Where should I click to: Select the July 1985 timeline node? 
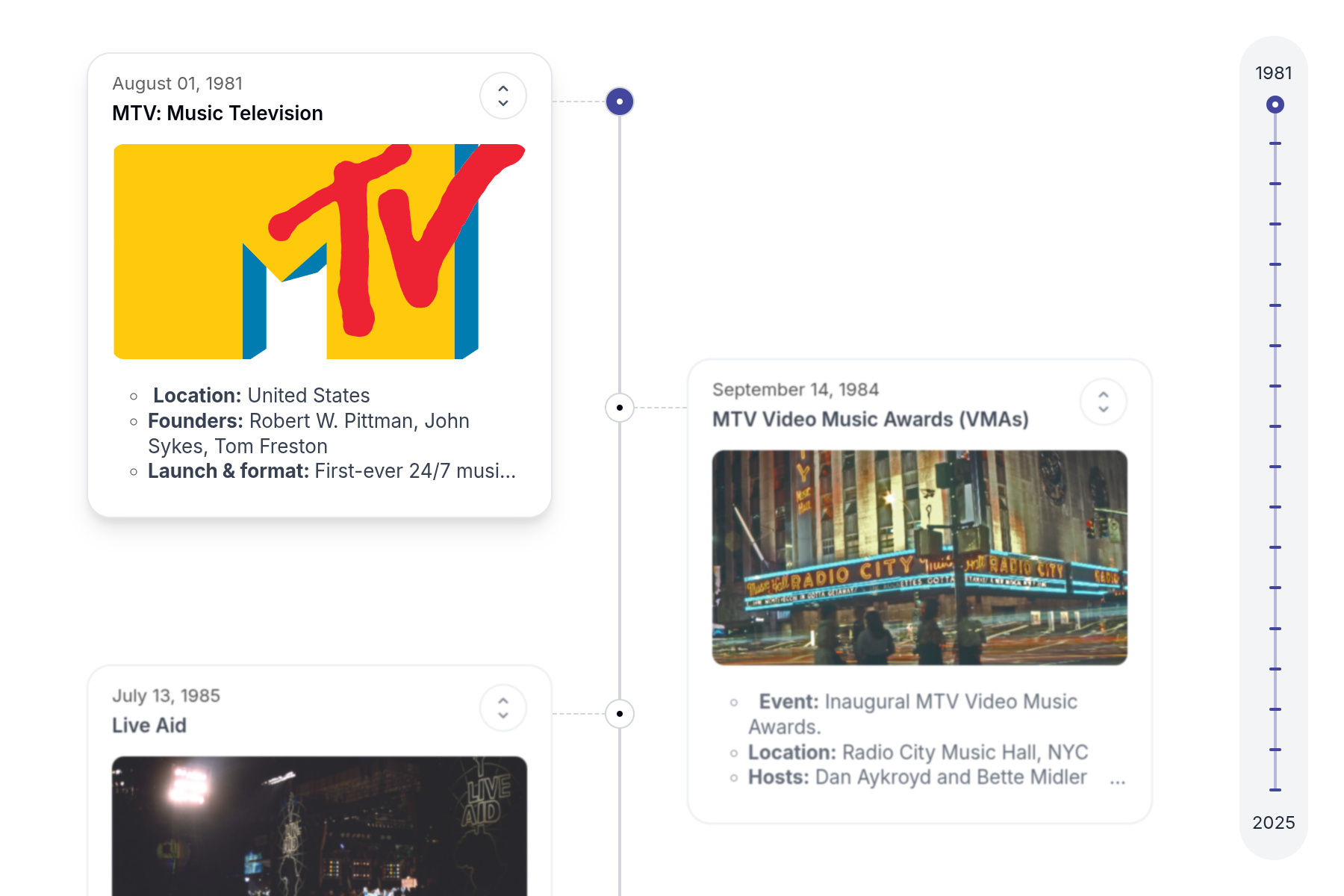tap(620, 714)
